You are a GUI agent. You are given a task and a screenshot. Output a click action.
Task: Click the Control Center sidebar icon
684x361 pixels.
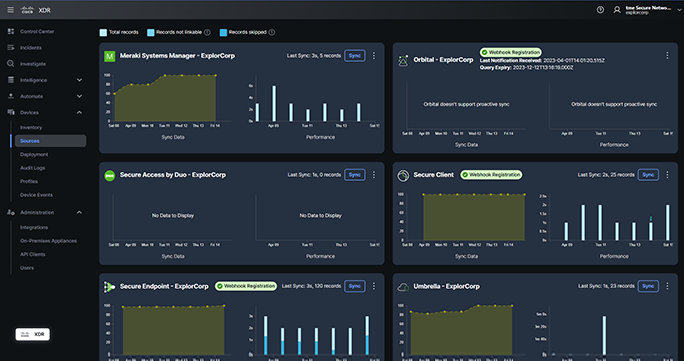click(11, 32)
